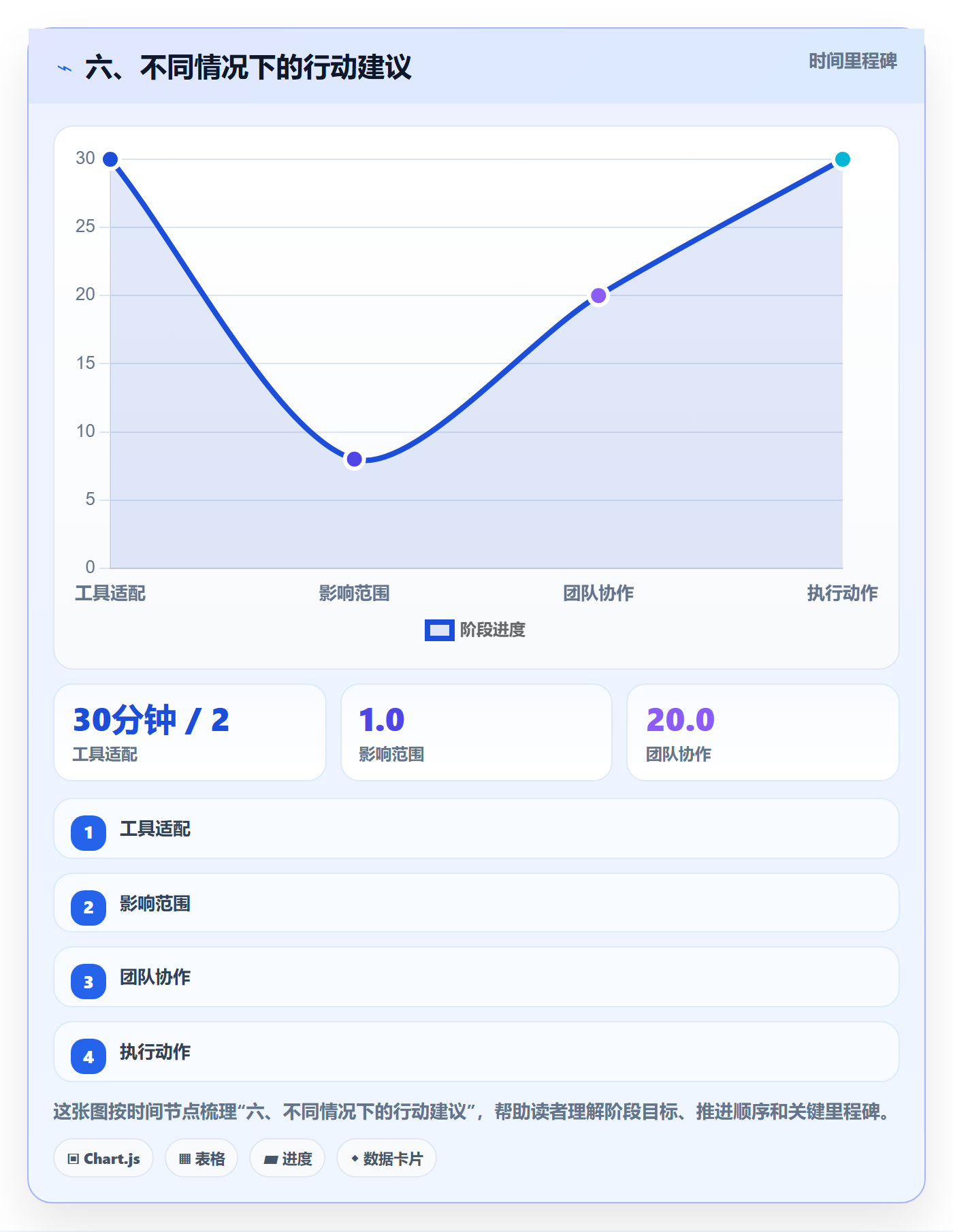
Task: Click the x-axis label 工具适配
Action: click(x=110, y=594)
